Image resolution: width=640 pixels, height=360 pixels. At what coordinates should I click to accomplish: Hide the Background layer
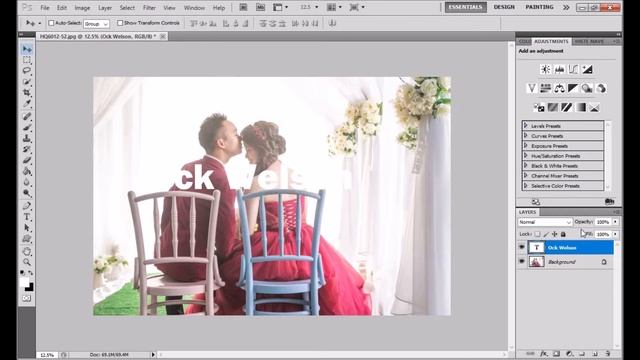(522, 262)
